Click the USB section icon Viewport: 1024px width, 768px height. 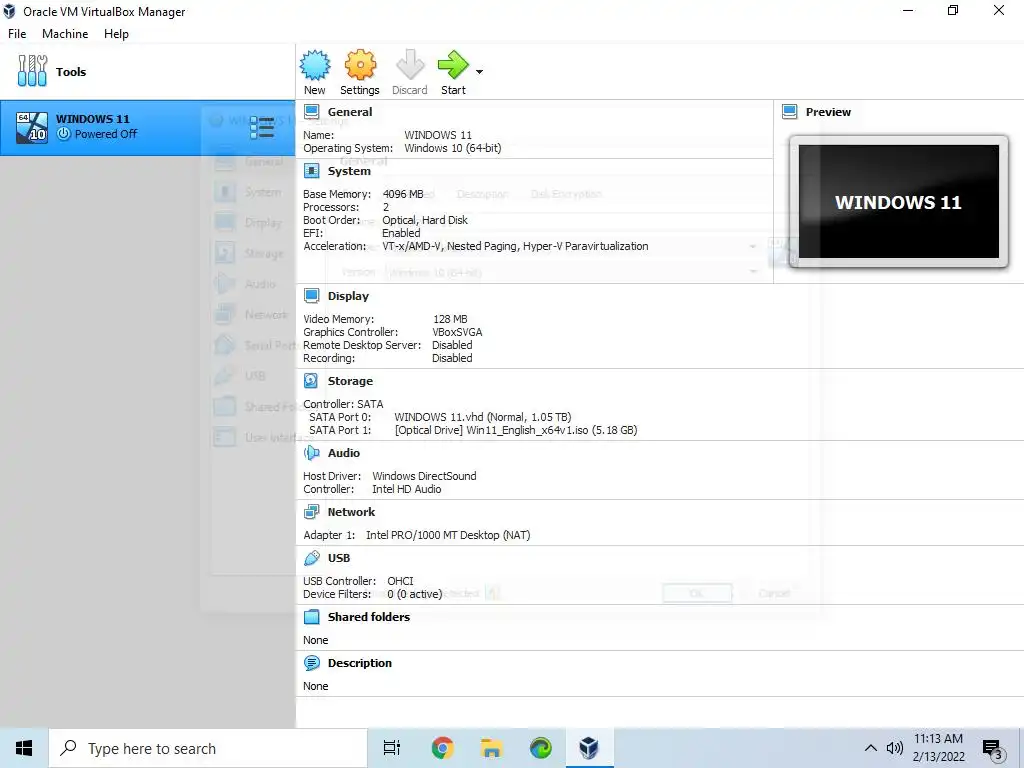(312, 558)
